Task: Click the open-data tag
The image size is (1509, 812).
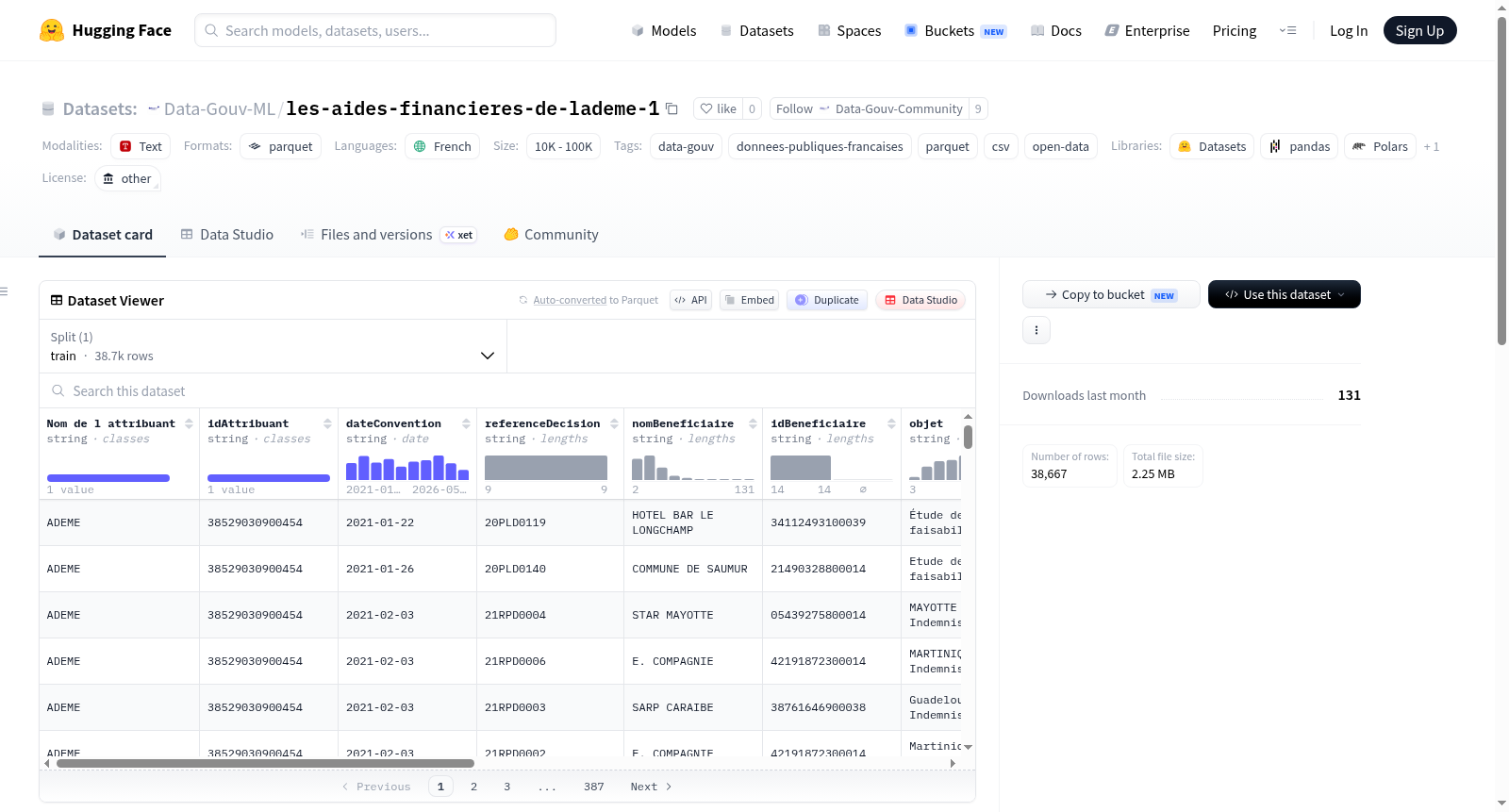Action: pyautogui.click(x=1061, y=146)
